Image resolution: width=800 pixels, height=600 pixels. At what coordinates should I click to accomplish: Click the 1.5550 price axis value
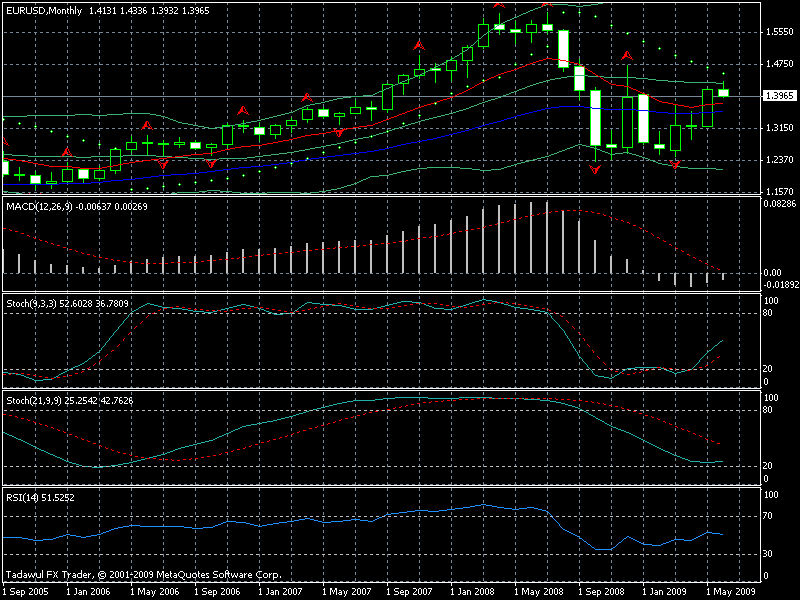pyautogui.click(x=780, y=32)
